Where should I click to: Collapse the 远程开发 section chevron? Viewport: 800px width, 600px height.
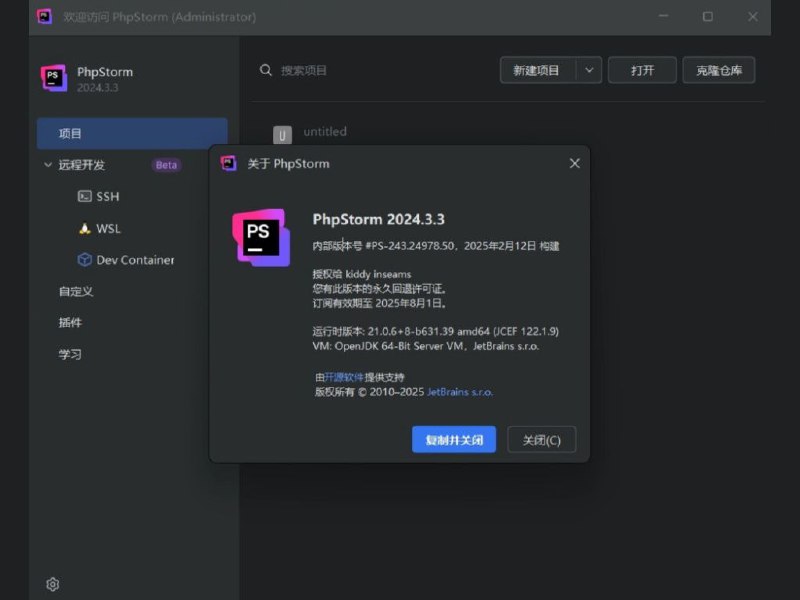(x=48, y=165)
